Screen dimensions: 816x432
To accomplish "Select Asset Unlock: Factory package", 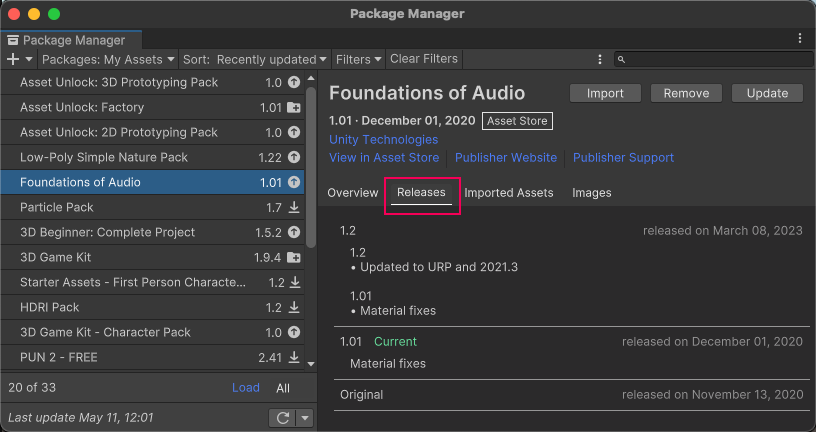I will pyautogui.click(x=152, y=107).
